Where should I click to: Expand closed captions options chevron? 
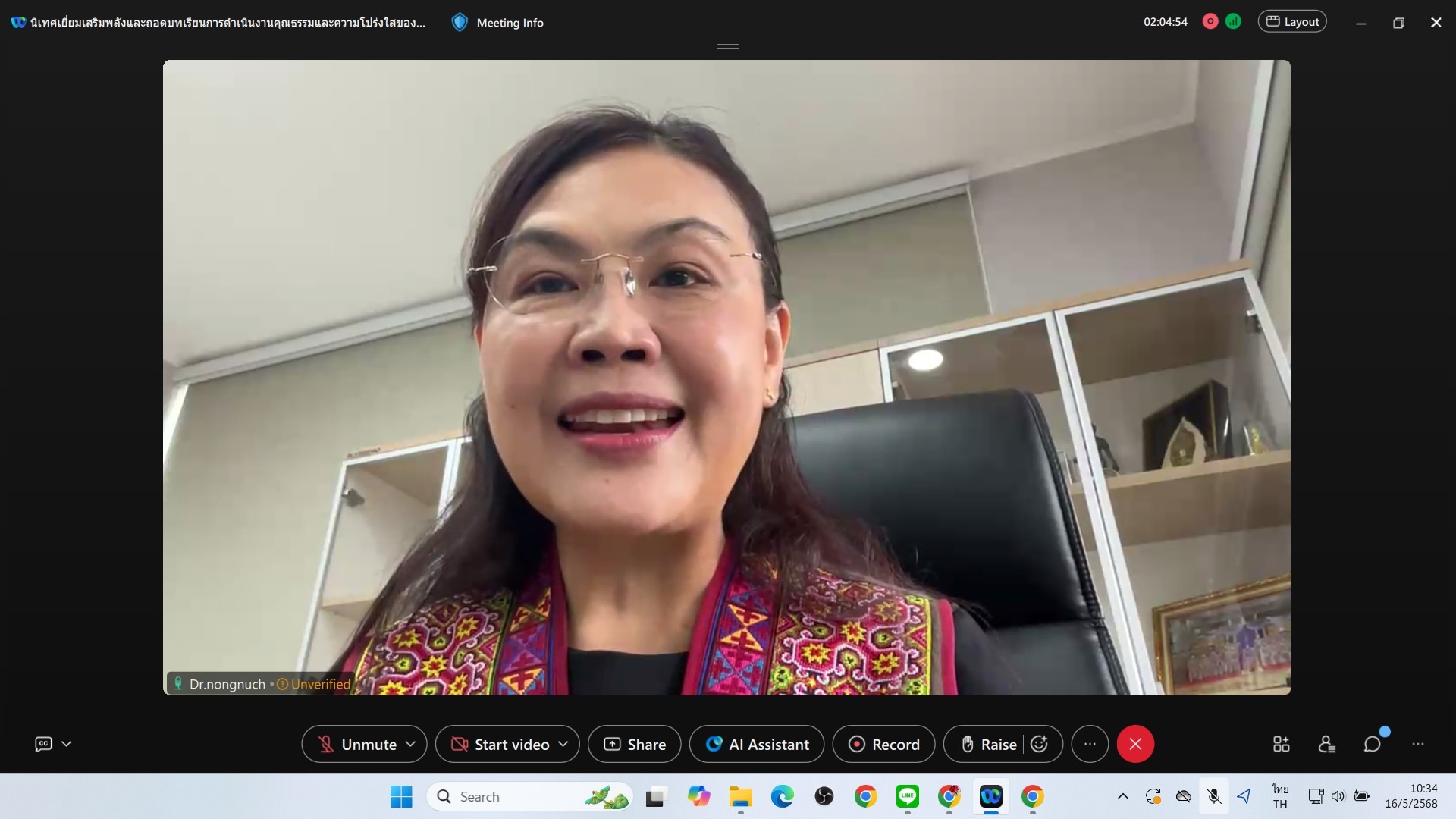coord(67,744)
